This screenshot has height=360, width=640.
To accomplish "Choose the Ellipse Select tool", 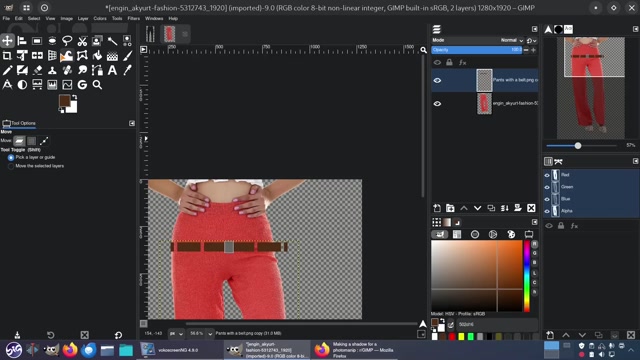I will pos(52,40).
